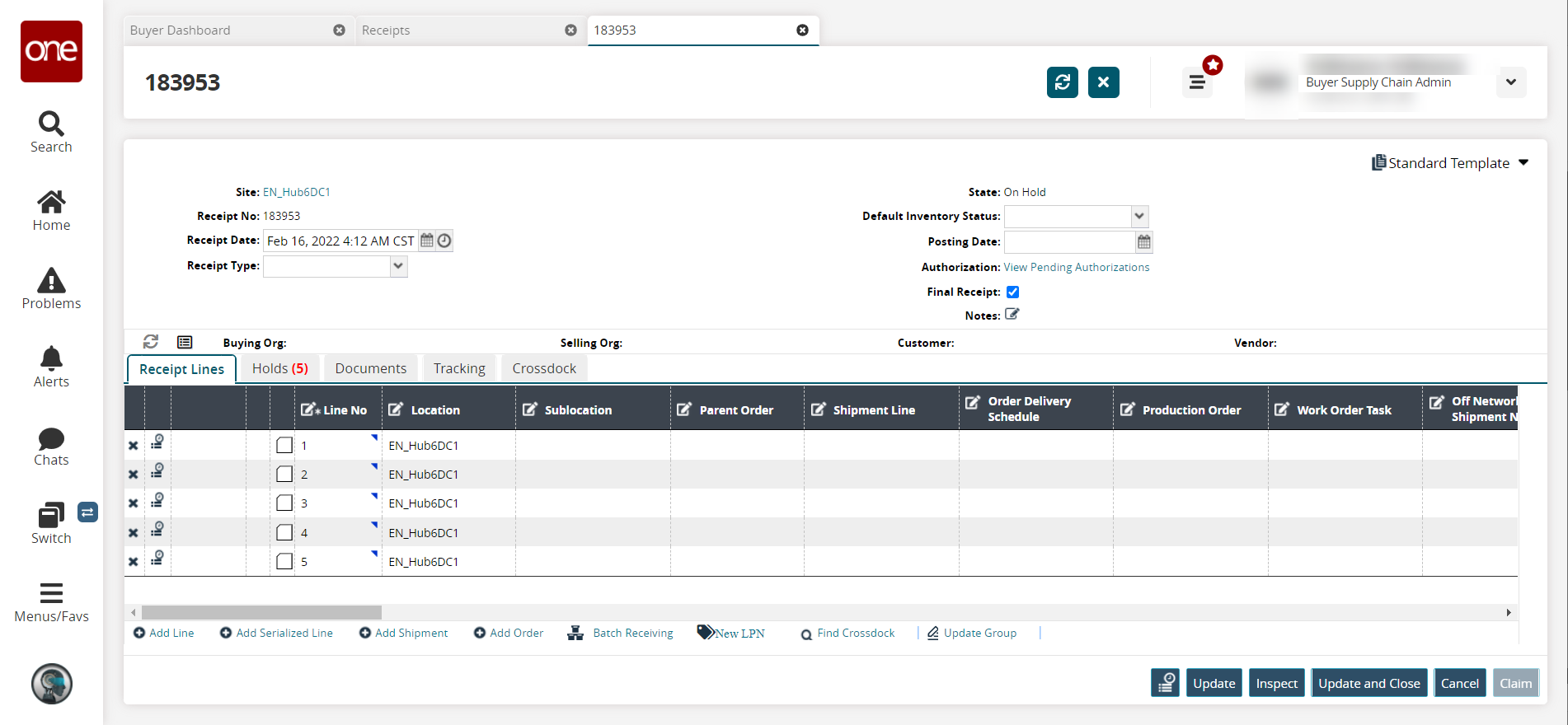
Task: Click the horizontal scrollbar under receipt lines
Action: (261, 613)
